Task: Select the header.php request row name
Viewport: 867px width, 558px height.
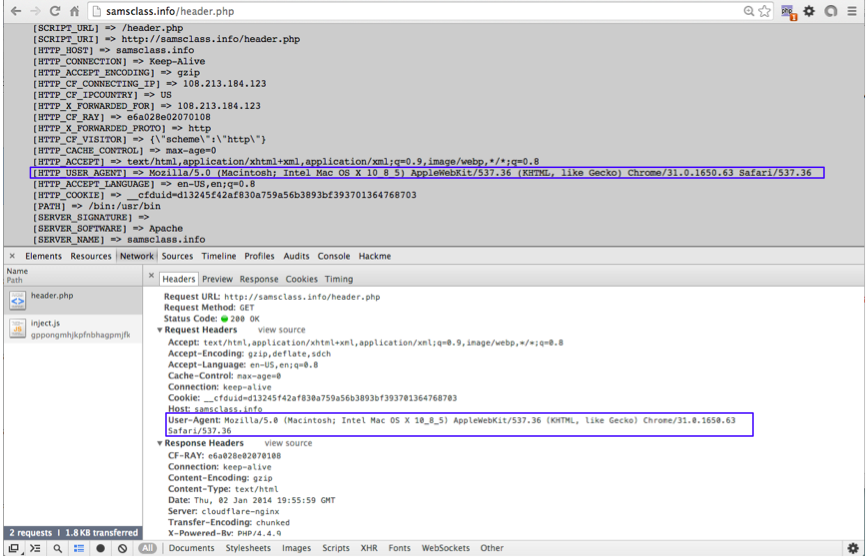Action: pyautogui.click(x=52, y=295)
